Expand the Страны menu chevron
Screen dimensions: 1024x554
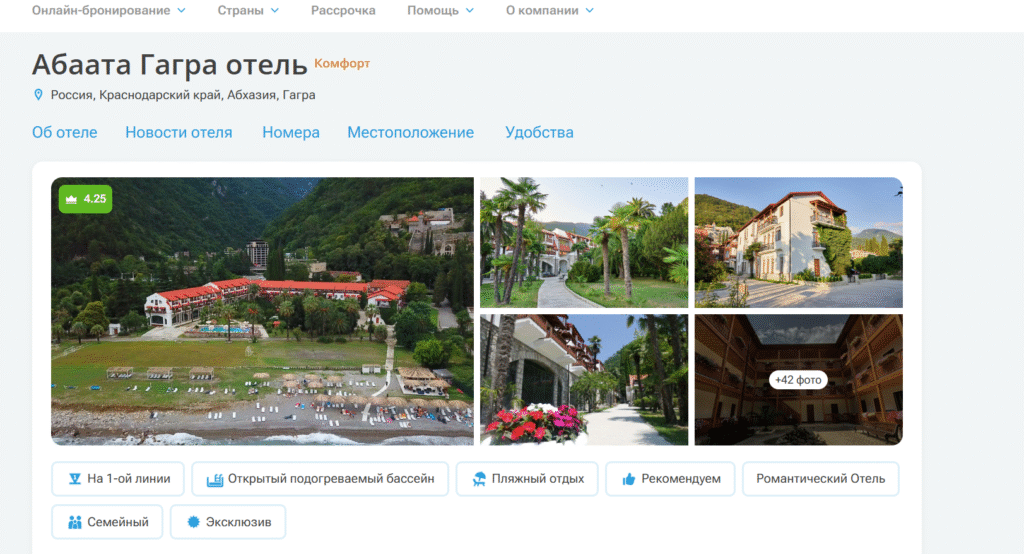click(x=275, y=10)
